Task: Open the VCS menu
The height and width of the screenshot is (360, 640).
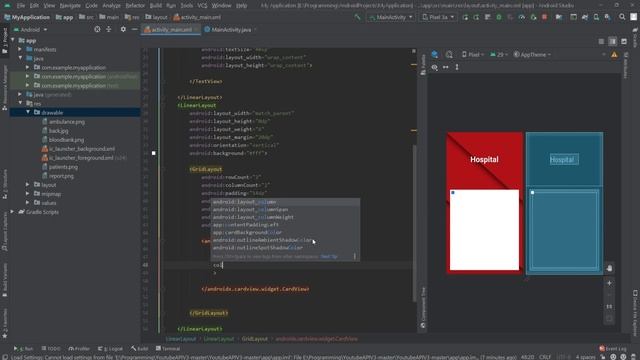Action: 202,6
